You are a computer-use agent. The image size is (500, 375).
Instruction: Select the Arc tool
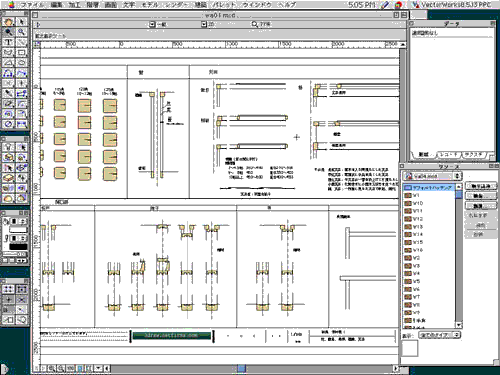[8, 63]
